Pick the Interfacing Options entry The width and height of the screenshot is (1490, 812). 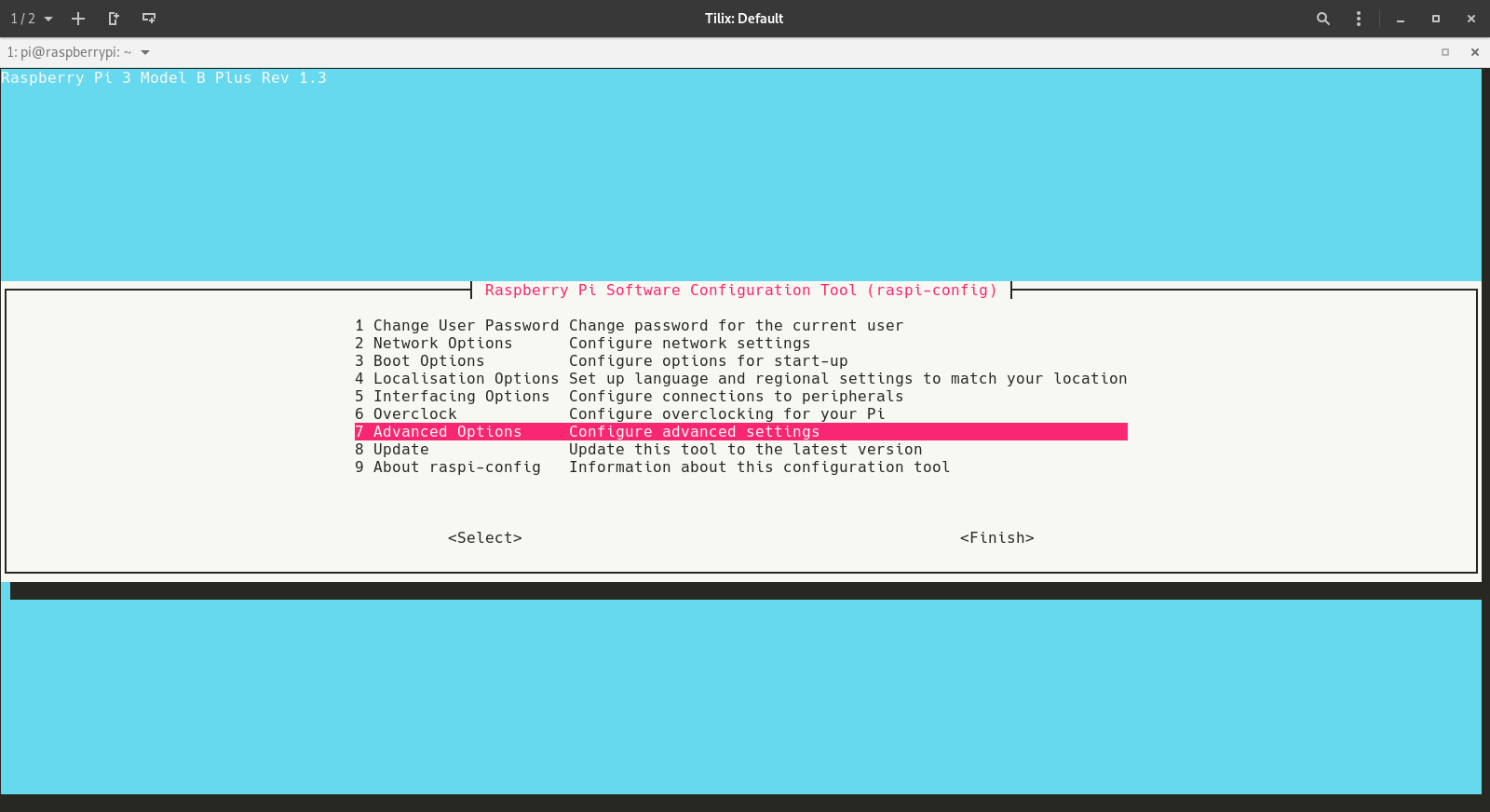coord(461,397)
